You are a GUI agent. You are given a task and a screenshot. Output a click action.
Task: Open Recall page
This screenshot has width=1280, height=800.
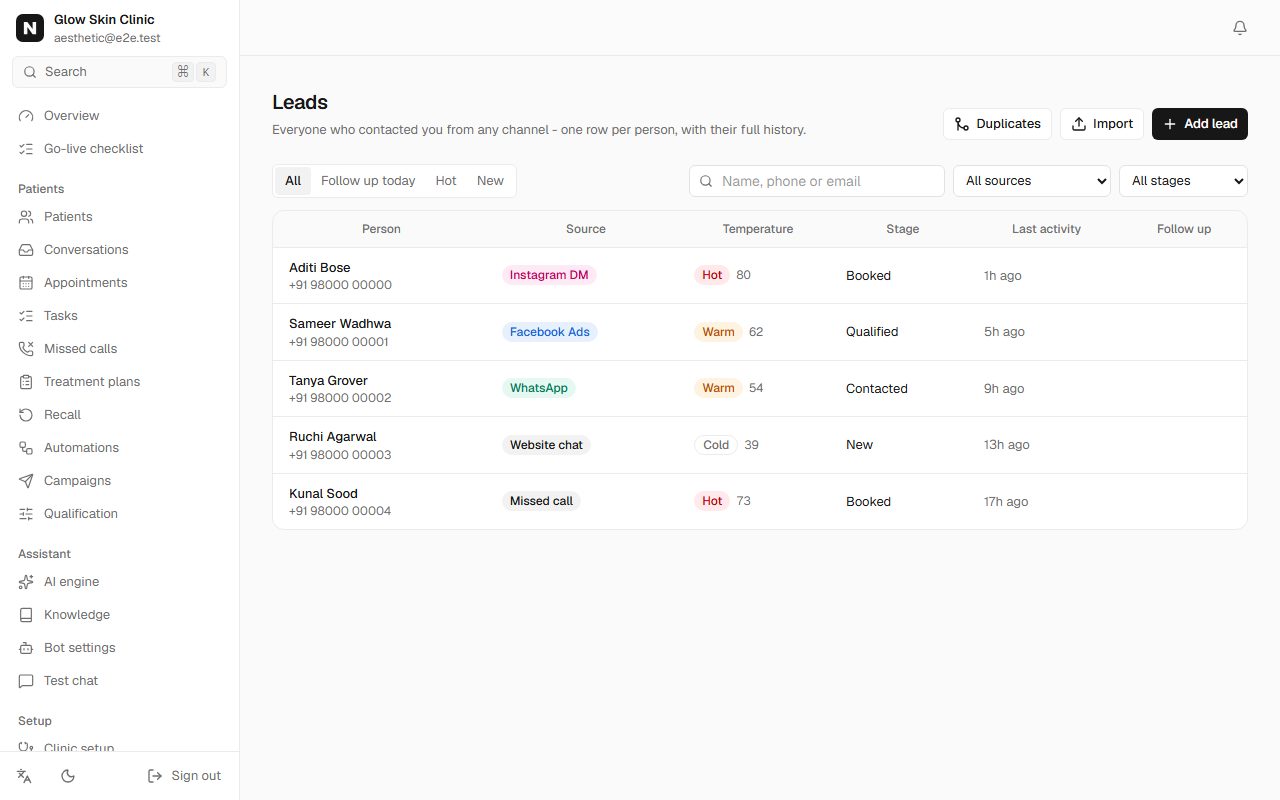[x=119, y=415]
